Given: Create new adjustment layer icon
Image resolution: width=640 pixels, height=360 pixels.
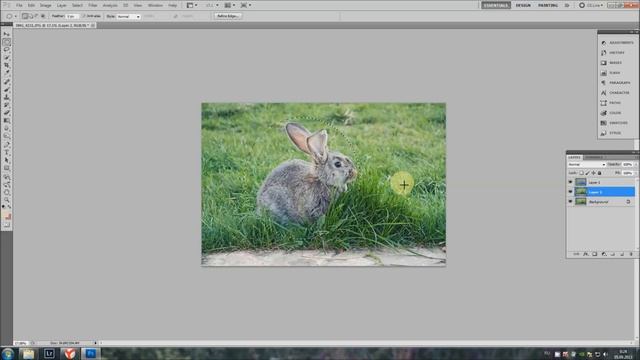Looking at the screenshot, I should pyautogui.click(x=604, y=254).
